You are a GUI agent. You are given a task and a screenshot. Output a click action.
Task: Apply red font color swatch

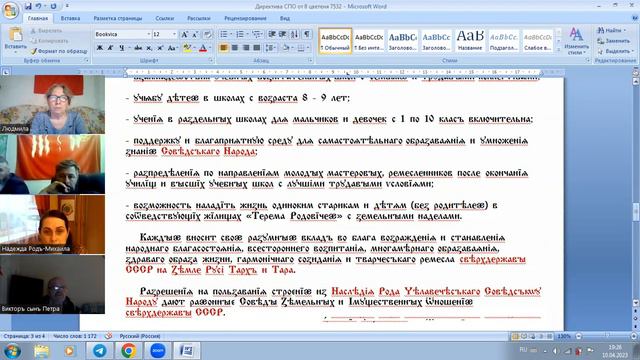(x=203, y=48)
